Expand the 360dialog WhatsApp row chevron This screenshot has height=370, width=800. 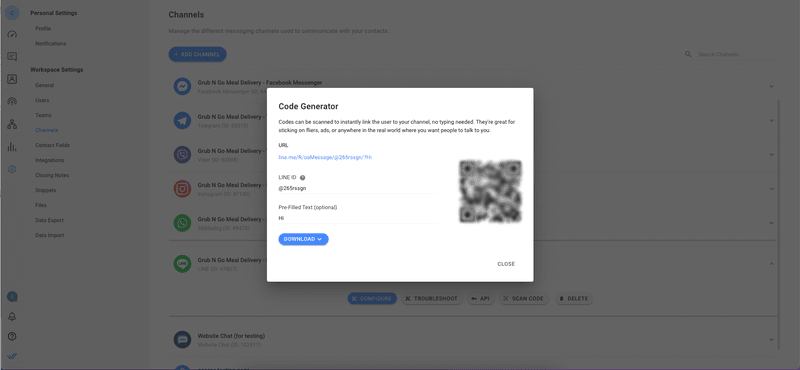coord(771,223)
